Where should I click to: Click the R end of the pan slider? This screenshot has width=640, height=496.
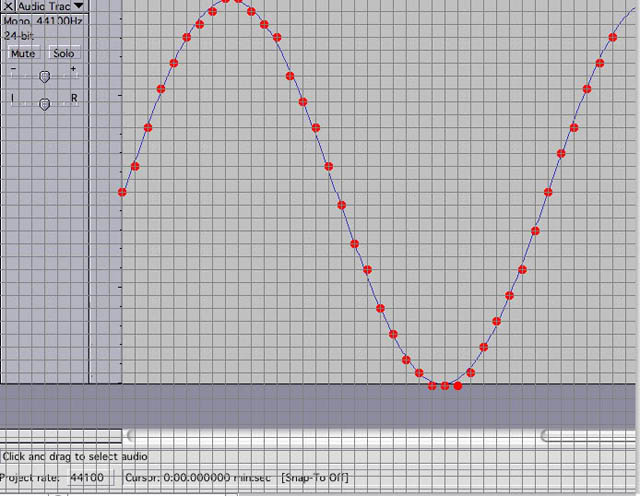click(74, 98)
